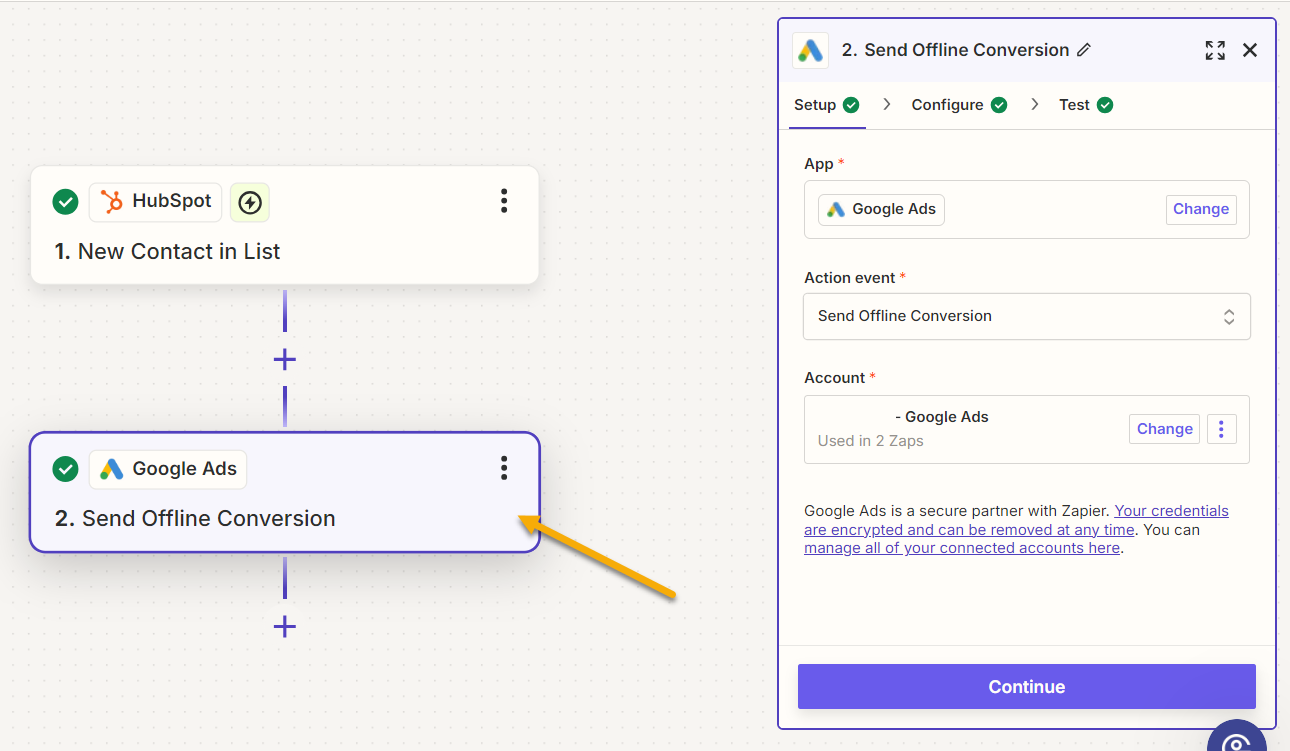
Task: Click the lightning bolt trigger icon on HubSpot step
Action: pos(250,203)
